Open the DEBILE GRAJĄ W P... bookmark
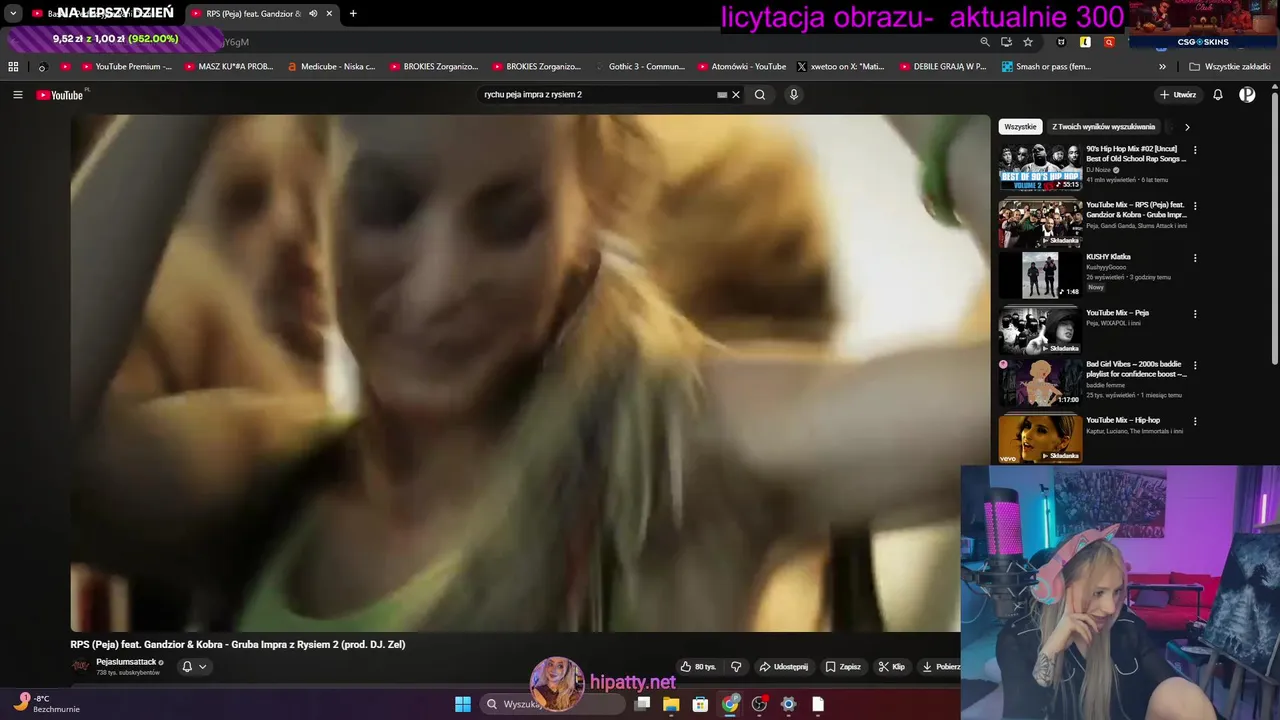The width and height of the screenshot is (1280, 720). (943, 67)
